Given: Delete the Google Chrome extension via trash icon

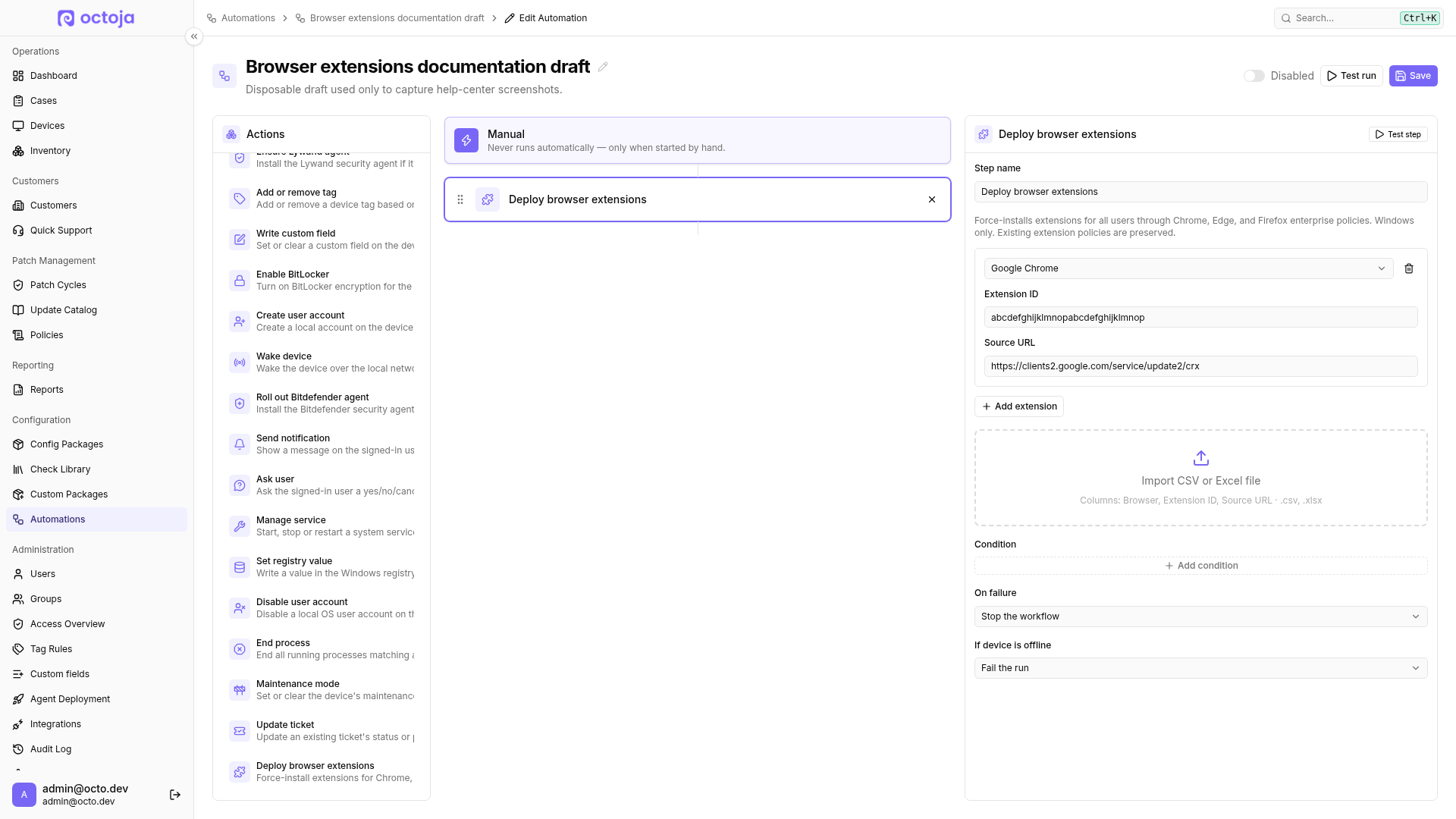Looking at the screenshot, I should [1409, 268].
